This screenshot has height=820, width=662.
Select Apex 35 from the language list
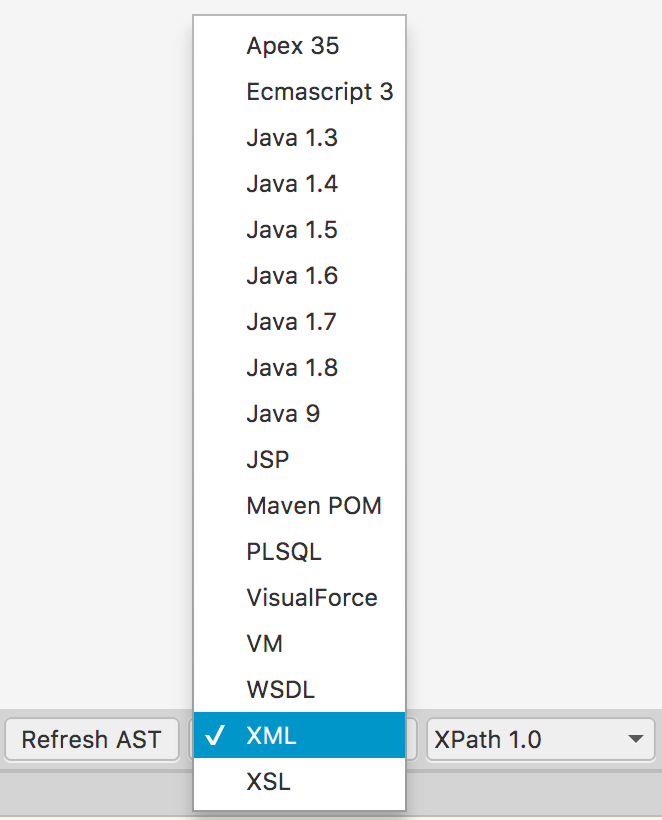pos(292,45)
